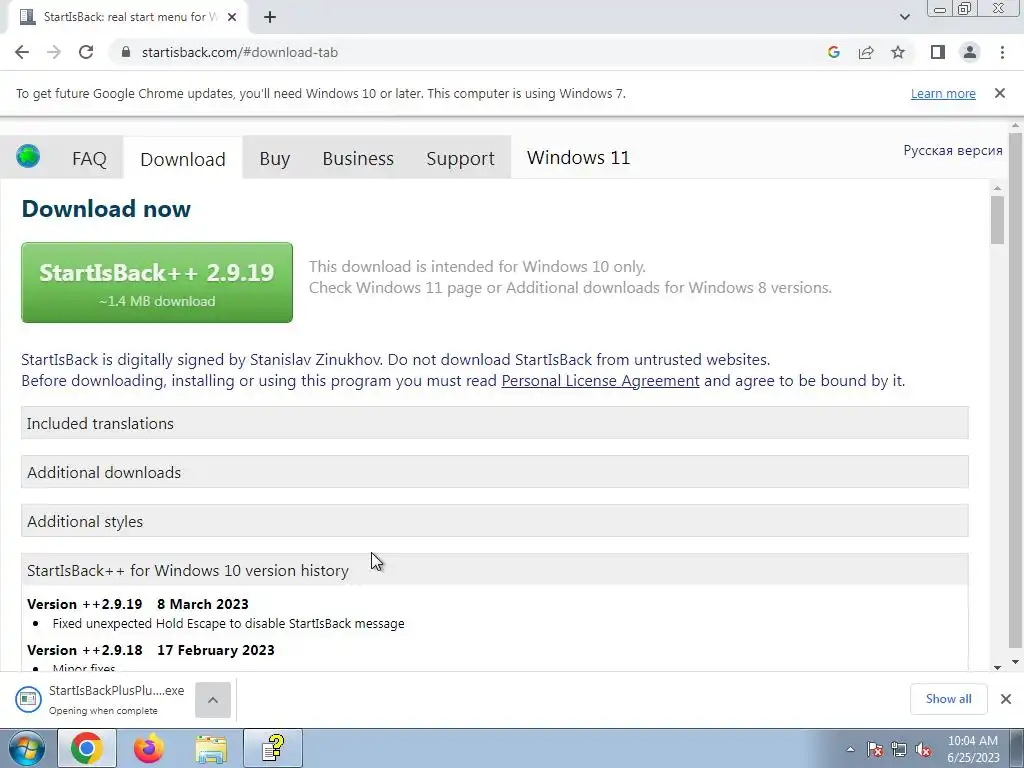This screenshot has height=768, width=1024.
Task: Show hidden tray icons arrow
Action: click(x=850, y=749)
